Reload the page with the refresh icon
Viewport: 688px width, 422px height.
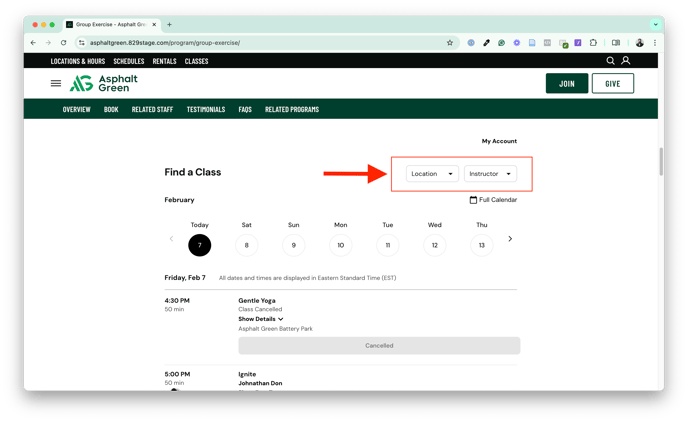coord(64,43)
